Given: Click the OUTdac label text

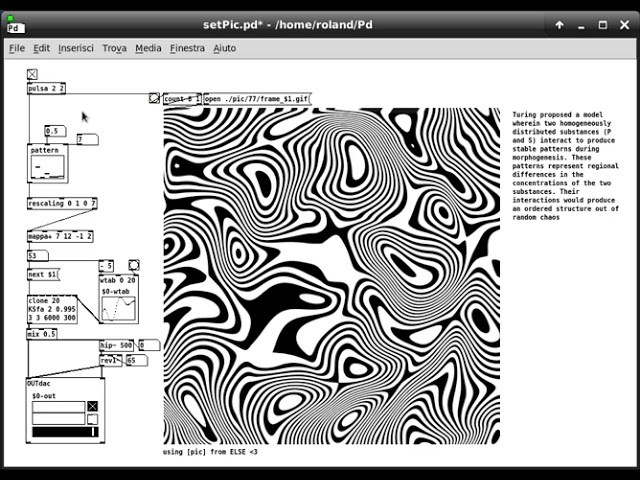Looking at the screenshot, I should (39, 383).
